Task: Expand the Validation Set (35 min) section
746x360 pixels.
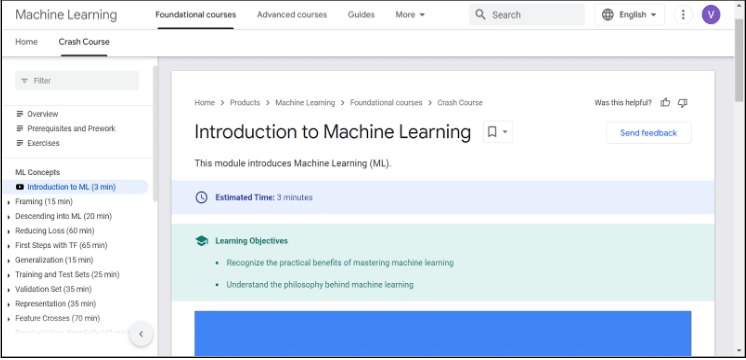Action: pyautogui.click(x=9, y=290)
